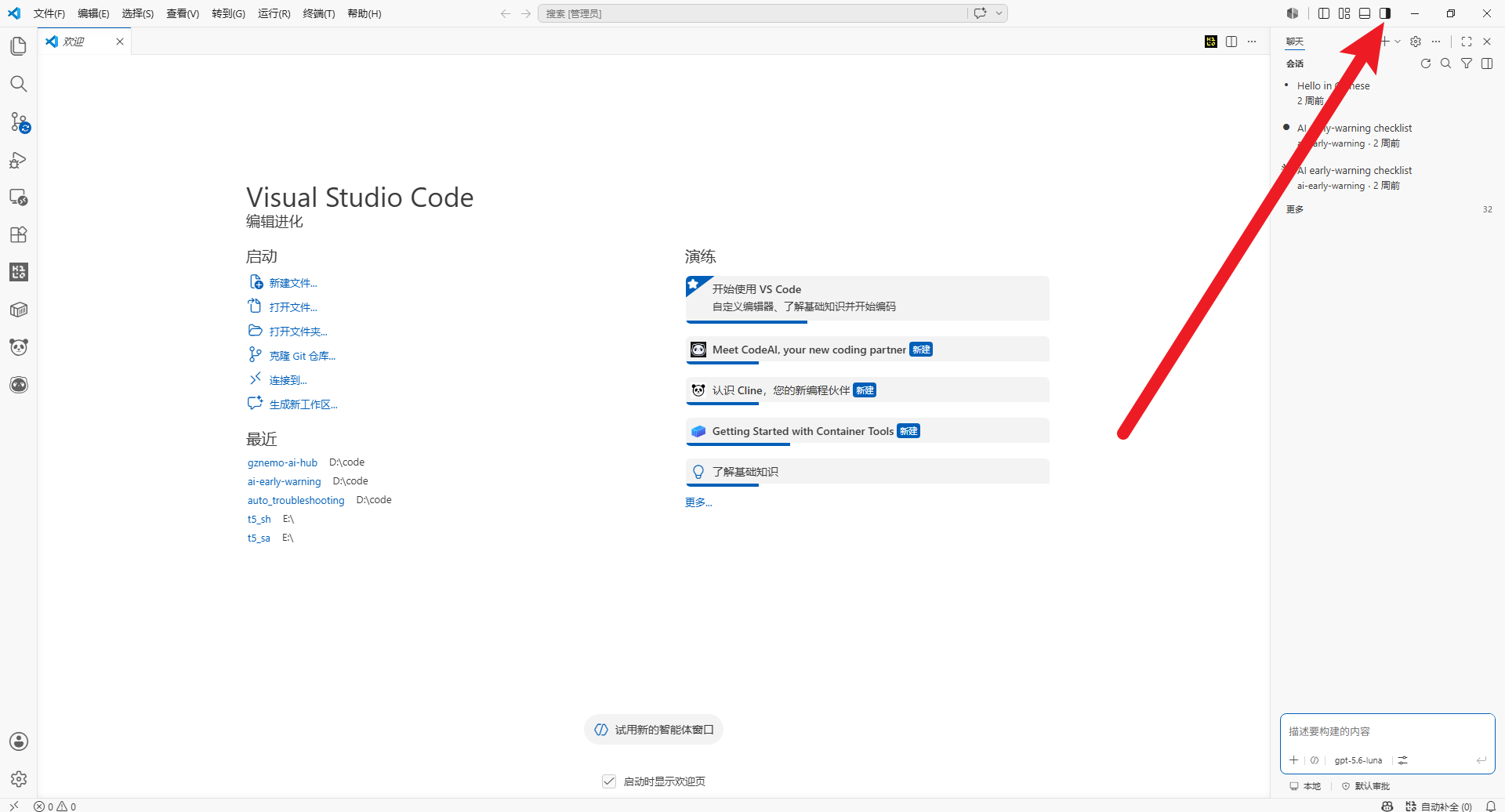
Task: Open errors and warnings count in status bar
Action: click(x=55, y=806)
